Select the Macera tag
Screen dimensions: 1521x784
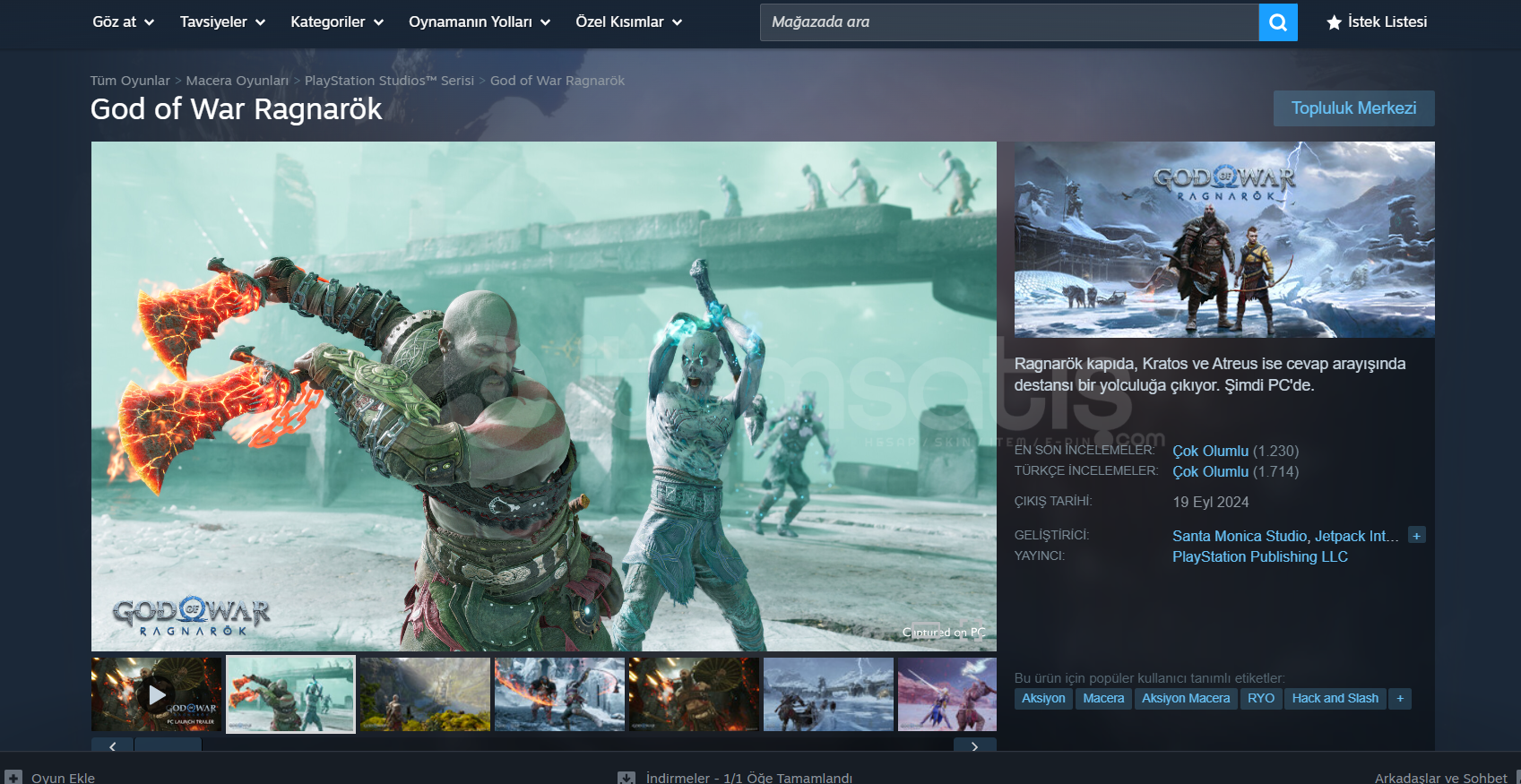click(x=1103, y=699)
